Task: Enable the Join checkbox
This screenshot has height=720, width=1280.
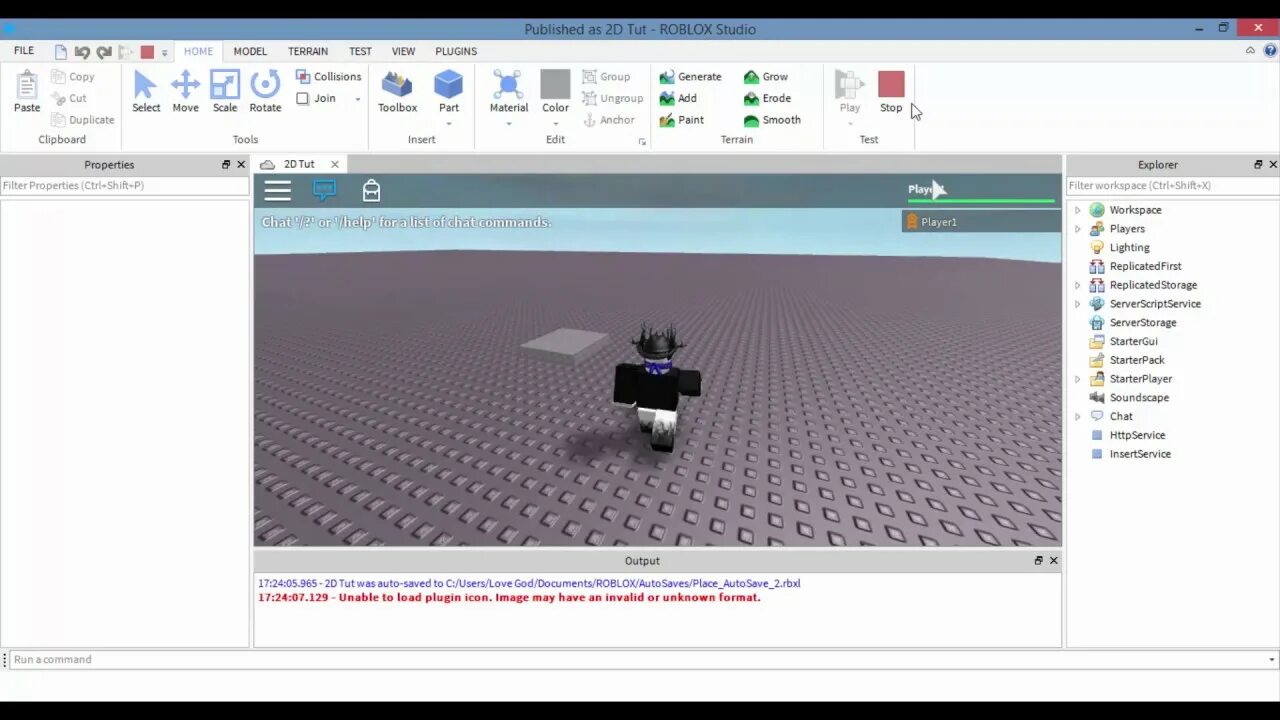Action: 303,98
